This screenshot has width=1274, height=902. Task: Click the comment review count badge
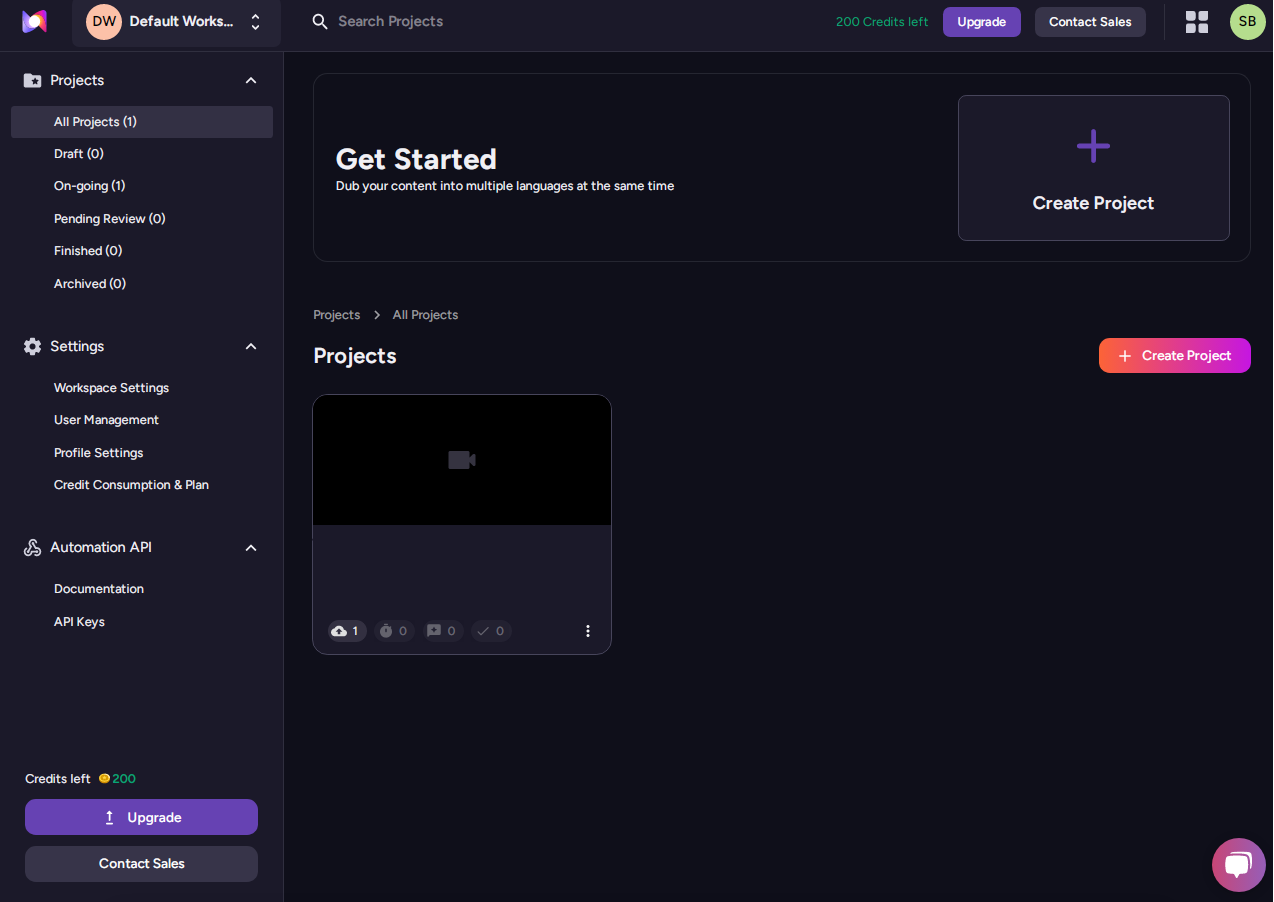442,631
